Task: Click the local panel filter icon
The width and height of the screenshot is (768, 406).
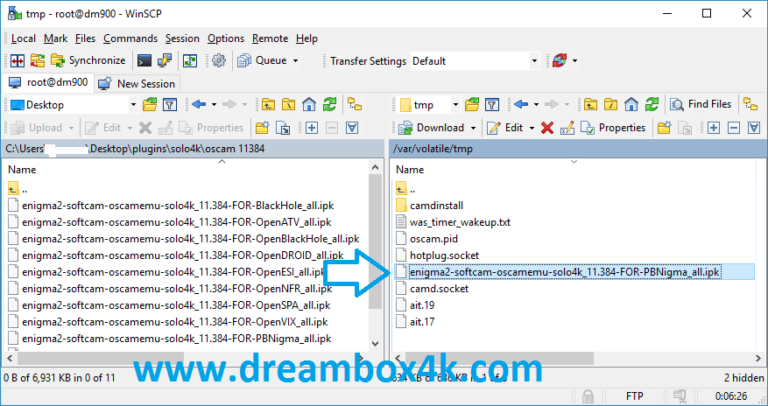Action: tap(169, 104)
